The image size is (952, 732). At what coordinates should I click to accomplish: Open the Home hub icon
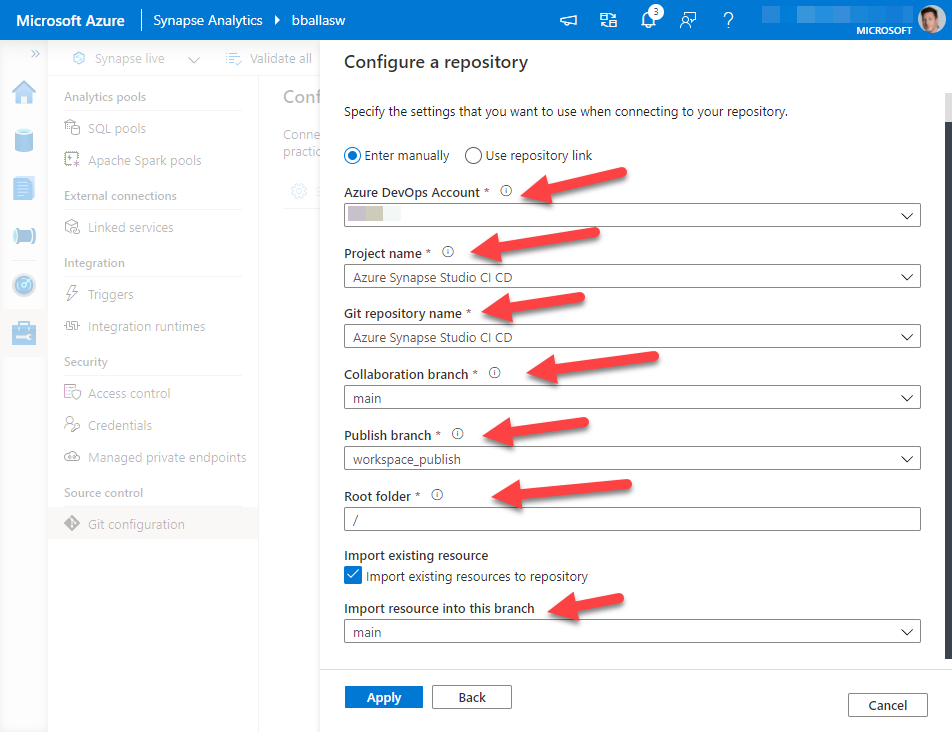(24, 92)
